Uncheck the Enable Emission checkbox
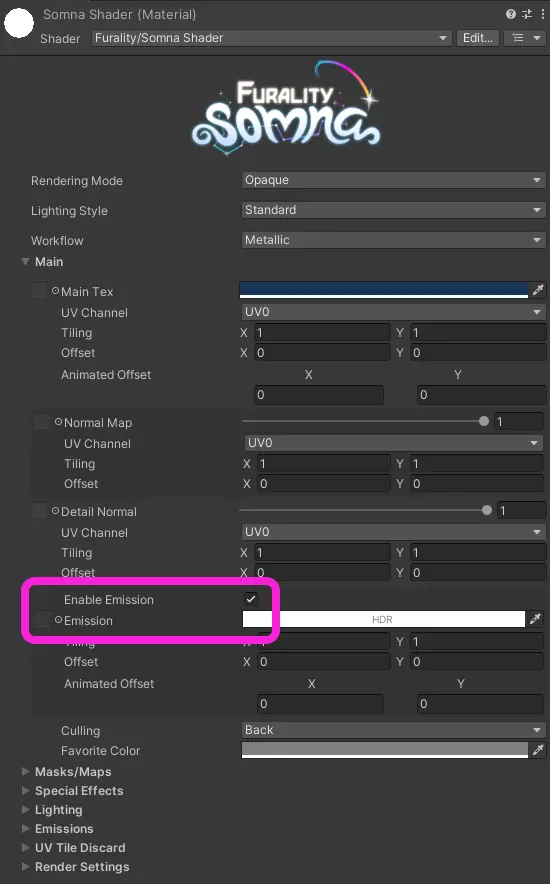Viewport: 550px width, 884px height. 251,599
